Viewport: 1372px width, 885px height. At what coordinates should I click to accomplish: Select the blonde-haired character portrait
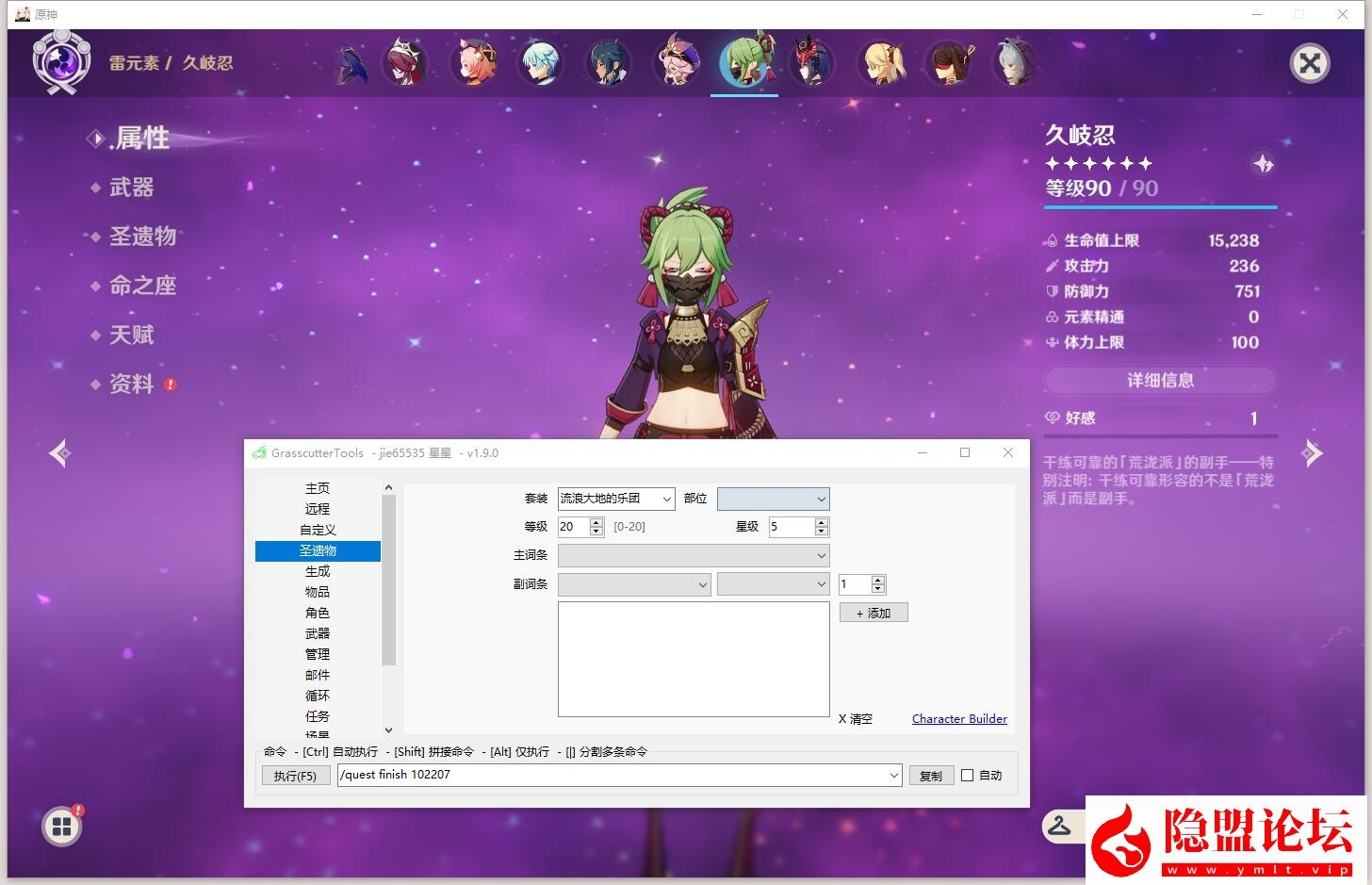coord(882,62)
